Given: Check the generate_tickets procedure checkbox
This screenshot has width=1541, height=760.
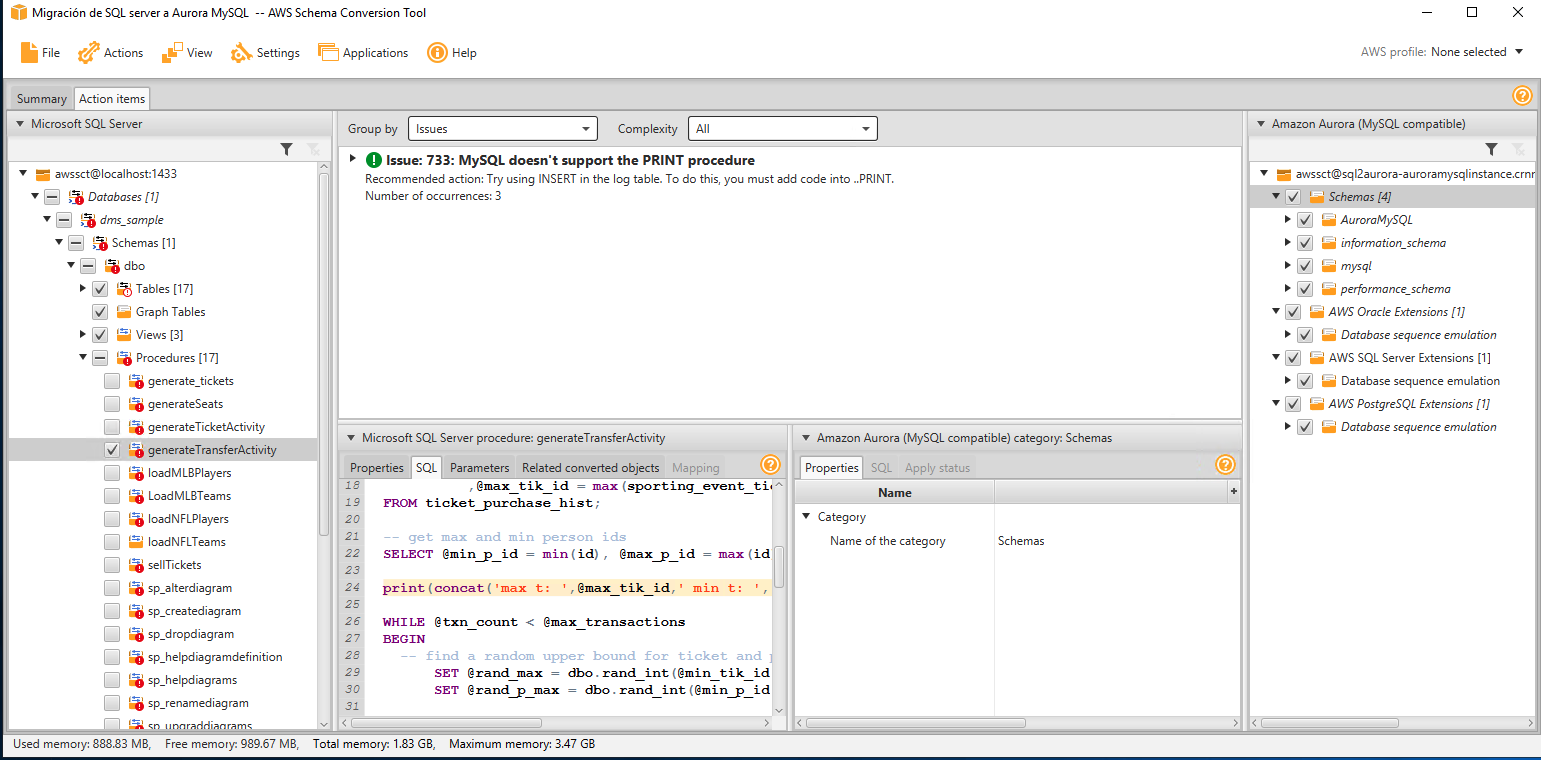Looking at the screenshot, I should [x=112, y=381].
